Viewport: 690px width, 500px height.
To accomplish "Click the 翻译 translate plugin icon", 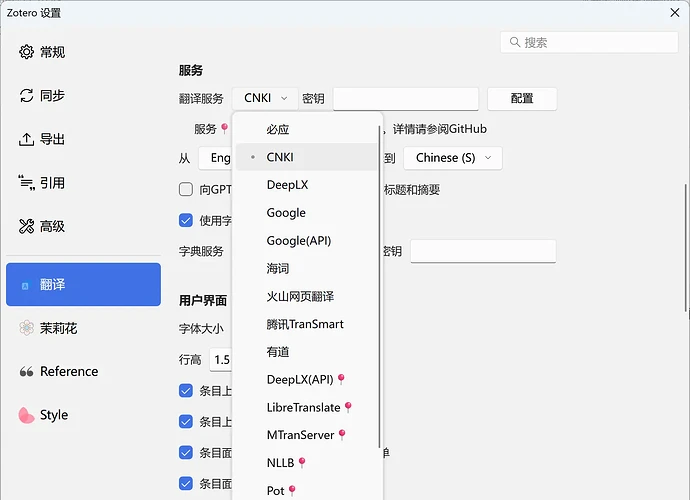I will (25, 286).
